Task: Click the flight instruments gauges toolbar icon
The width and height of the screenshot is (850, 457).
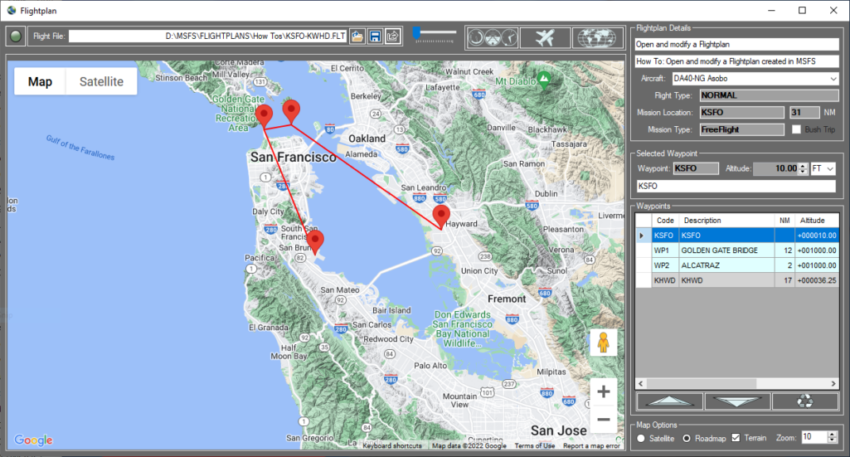Action: pos(492,37)
